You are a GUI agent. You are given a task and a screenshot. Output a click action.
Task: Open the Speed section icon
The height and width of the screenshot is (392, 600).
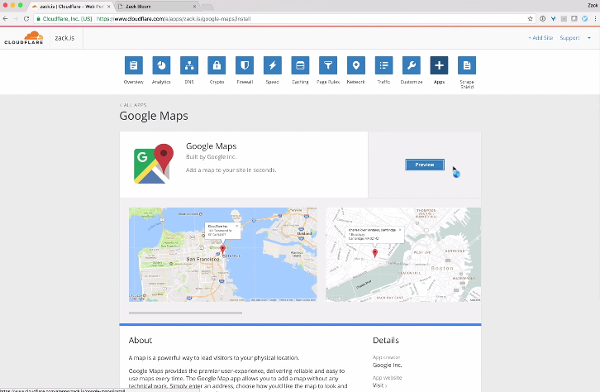tap(272, 65)
